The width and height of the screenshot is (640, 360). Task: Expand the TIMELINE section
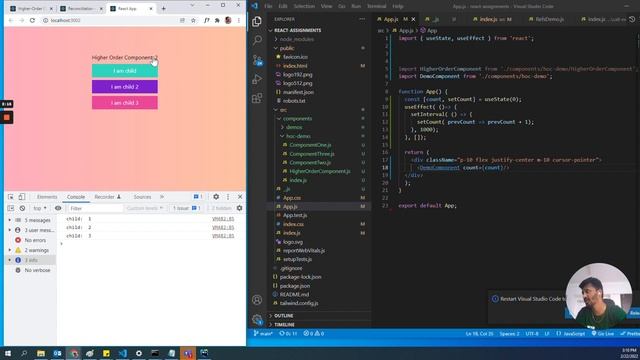point(284,324)
